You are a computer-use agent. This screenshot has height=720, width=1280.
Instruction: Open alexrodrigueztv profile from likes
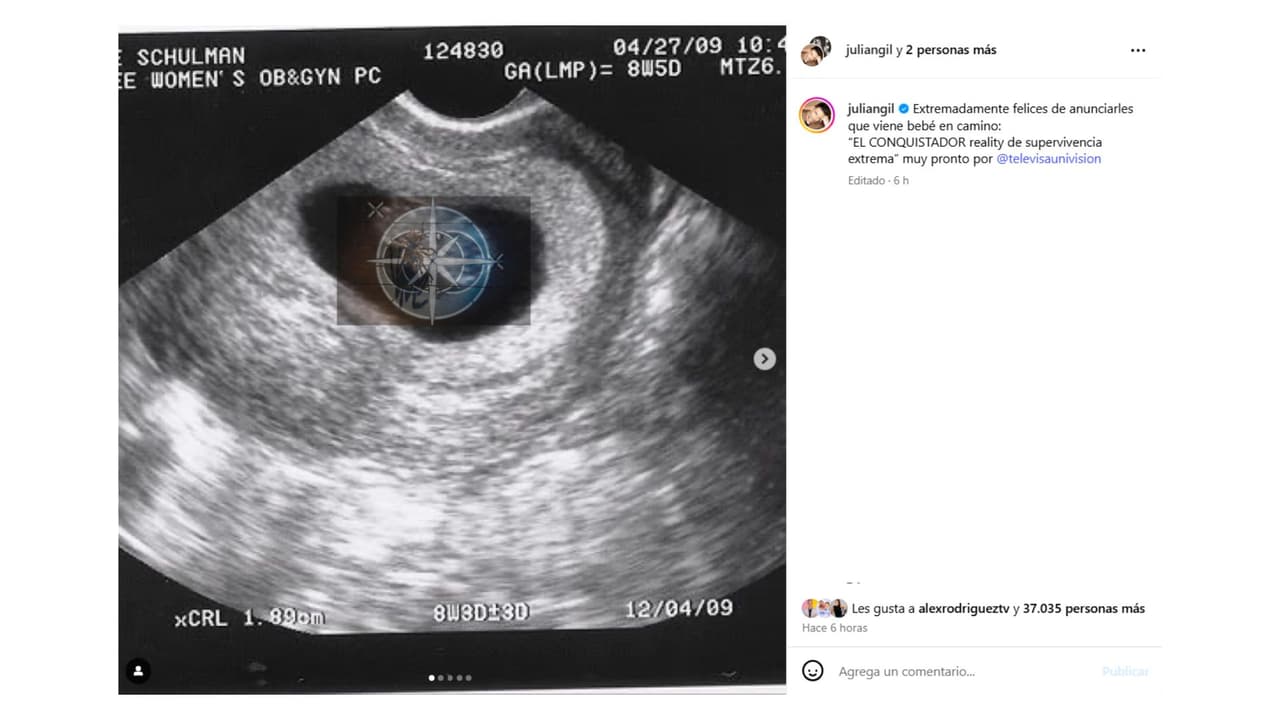click(962, 608)
